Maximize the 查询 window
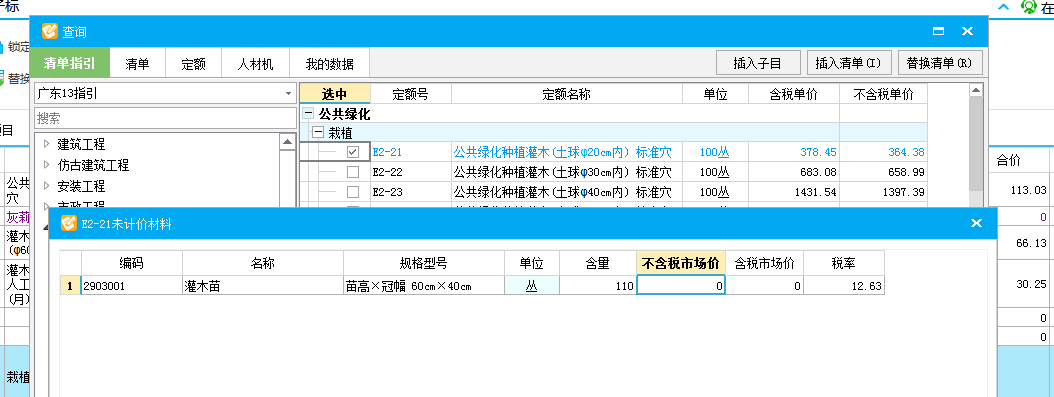Image resolution: width=1054 pixels, height=397 pixels. click(x=938, y=32)
